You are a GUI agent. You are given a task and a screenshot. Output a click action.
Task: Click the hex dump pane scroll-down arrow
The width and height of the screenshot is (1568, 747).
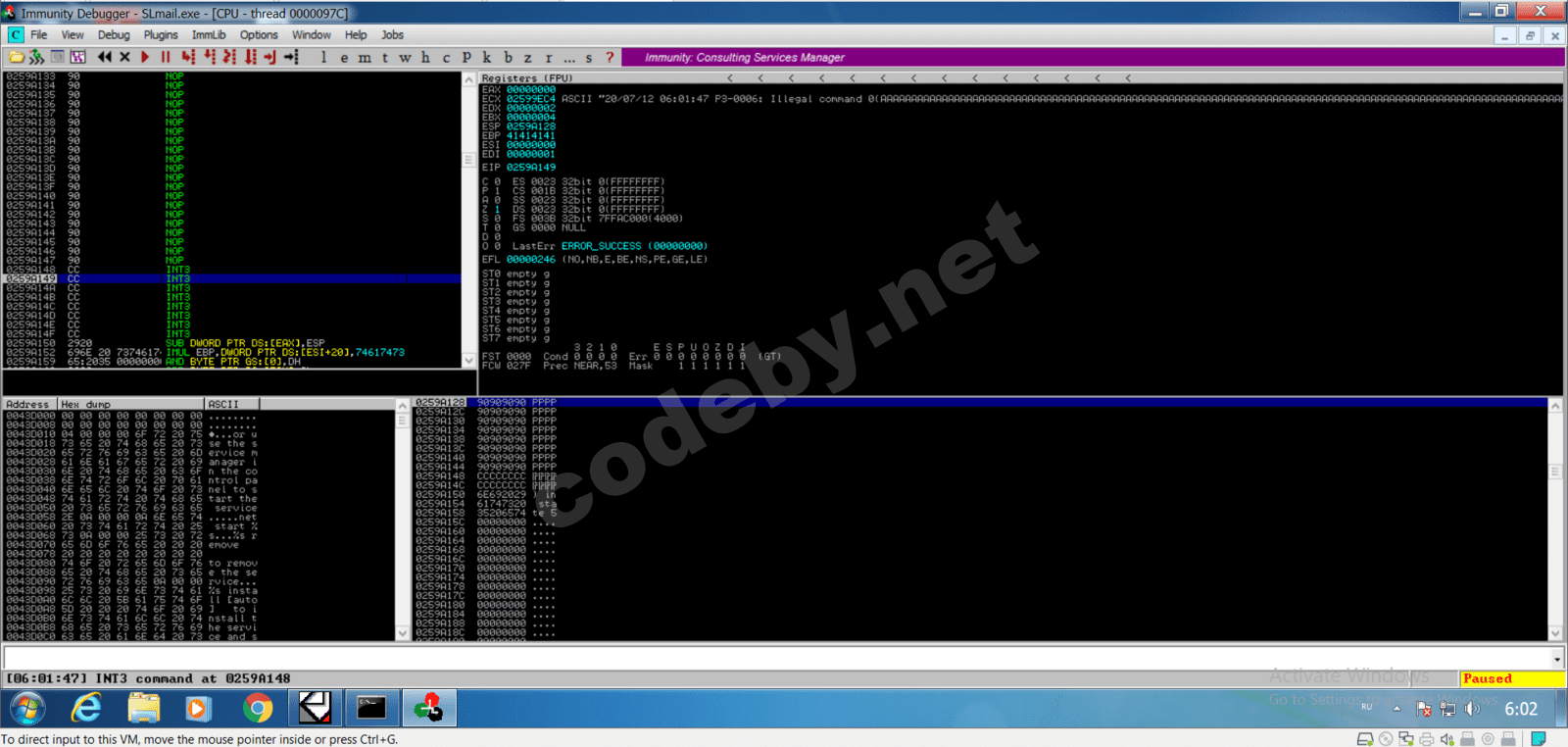click(x=402, y=633)
